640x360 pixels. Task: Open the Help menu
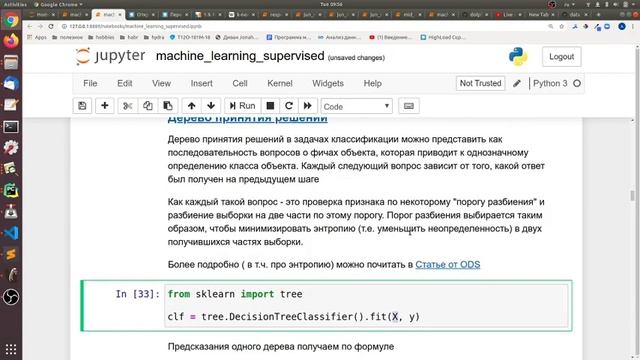click(x=373, y=83)
